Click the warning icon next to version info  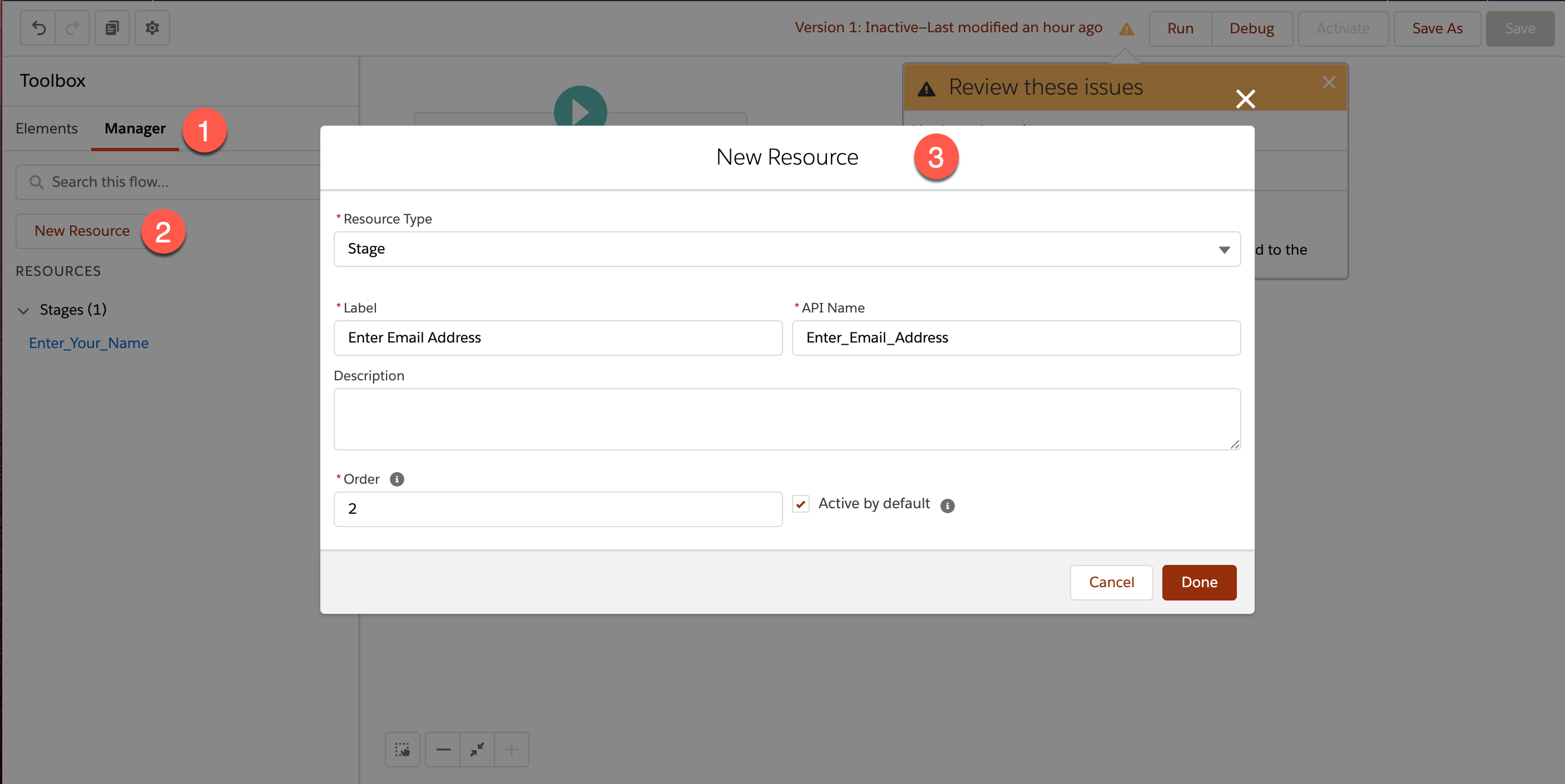[1127, 28]
